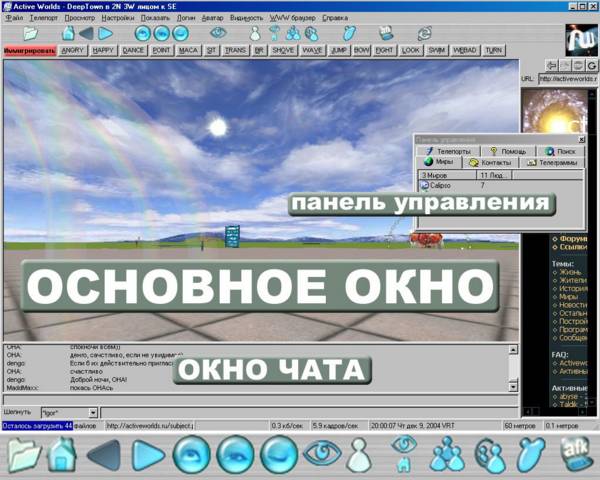Click the red Иммигрировать button
Viewport: 600px width, 480px height.
(x=30, y=51)
